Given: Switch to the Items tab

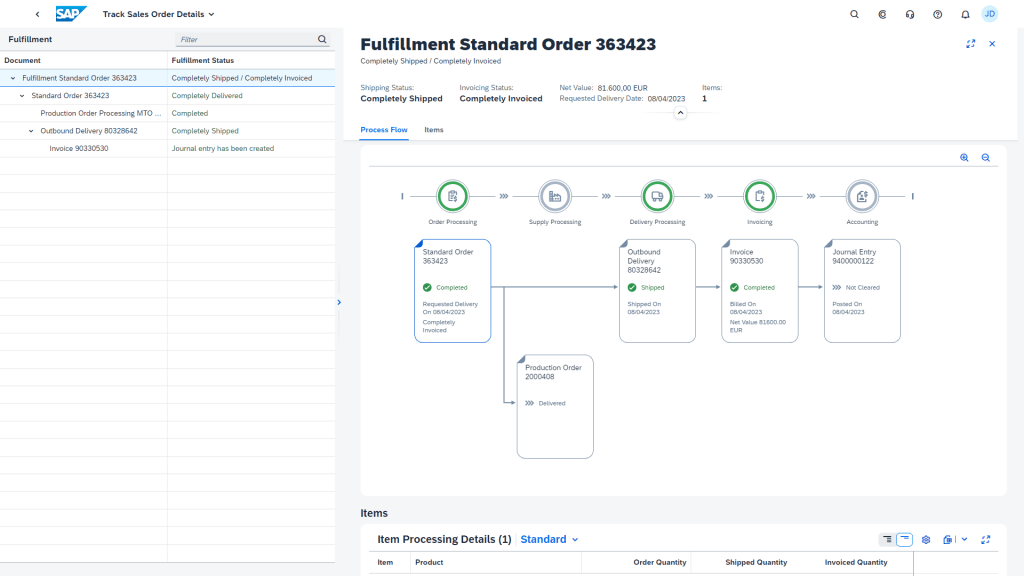Looking at the screenshot, I should click(434, 130).
